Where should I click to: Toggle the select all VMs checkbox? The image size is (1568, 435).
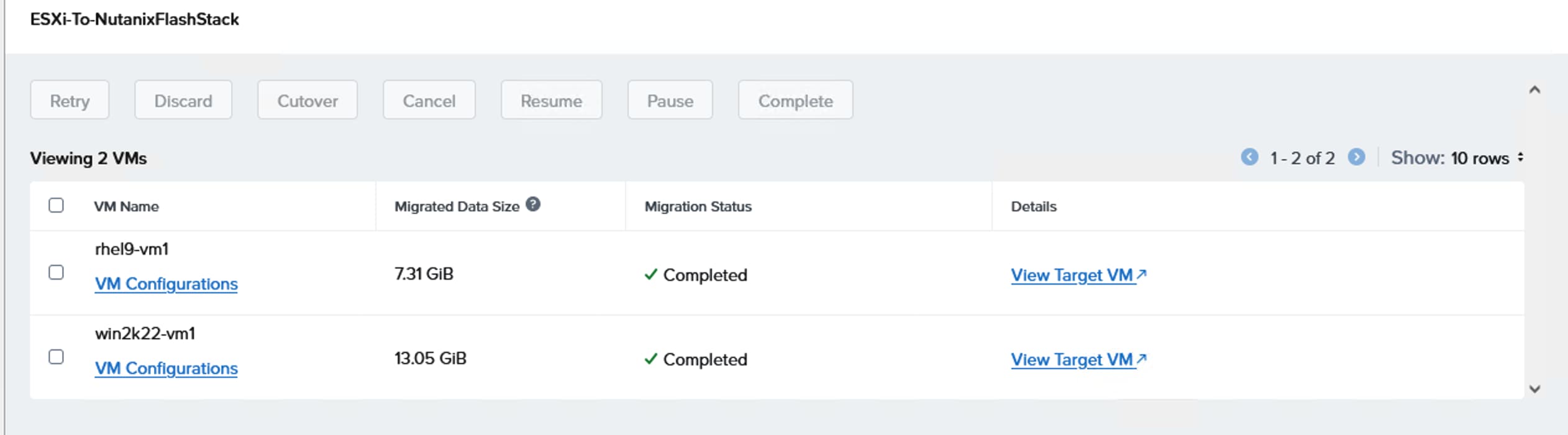point(56,205)
